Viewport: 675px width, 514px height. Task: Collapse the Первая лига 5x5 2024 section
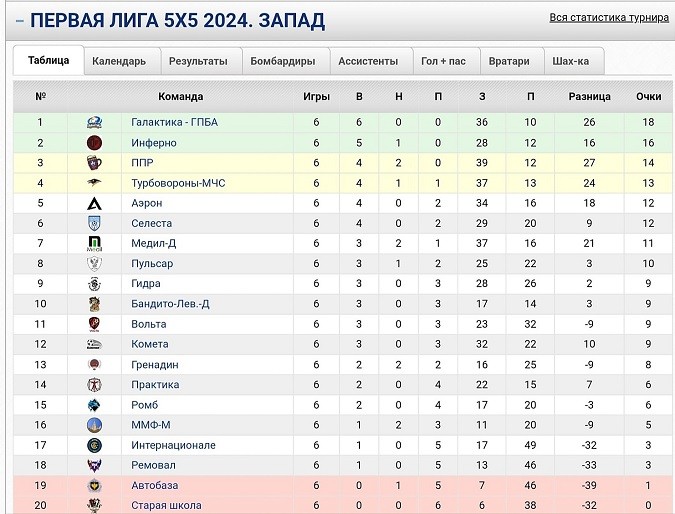[x=19, y=21]
